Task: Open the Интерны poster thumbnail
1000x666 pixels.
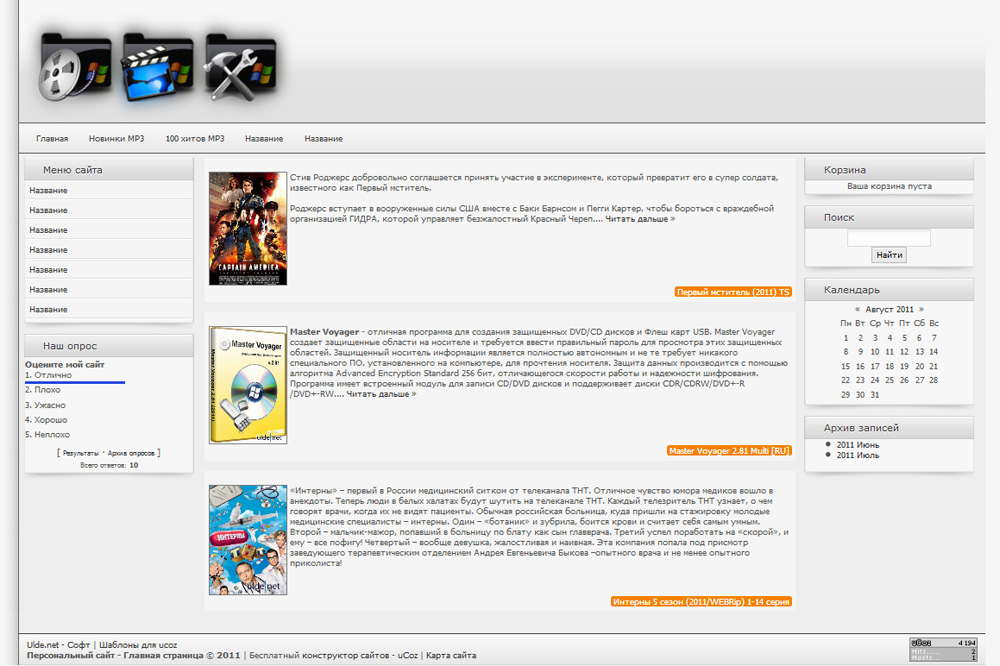Action: tap(248, 540)
